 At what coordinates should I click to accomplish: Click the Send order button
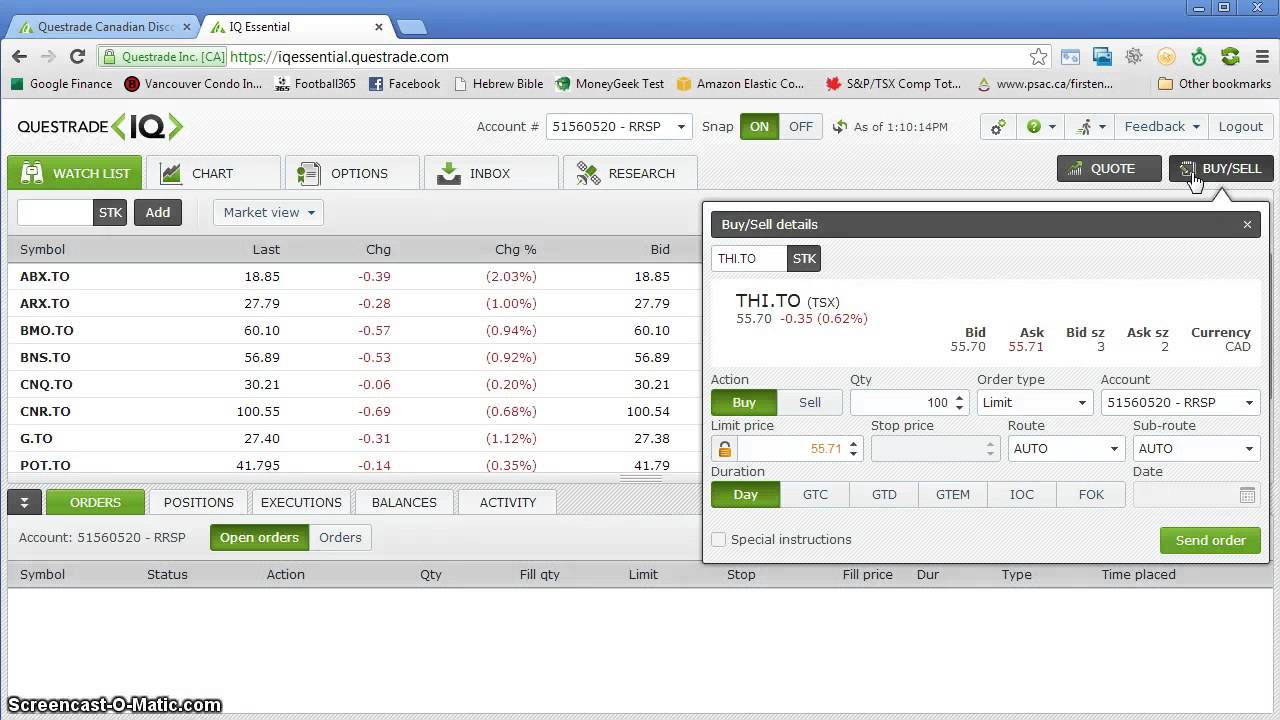tap(1210, 541)
